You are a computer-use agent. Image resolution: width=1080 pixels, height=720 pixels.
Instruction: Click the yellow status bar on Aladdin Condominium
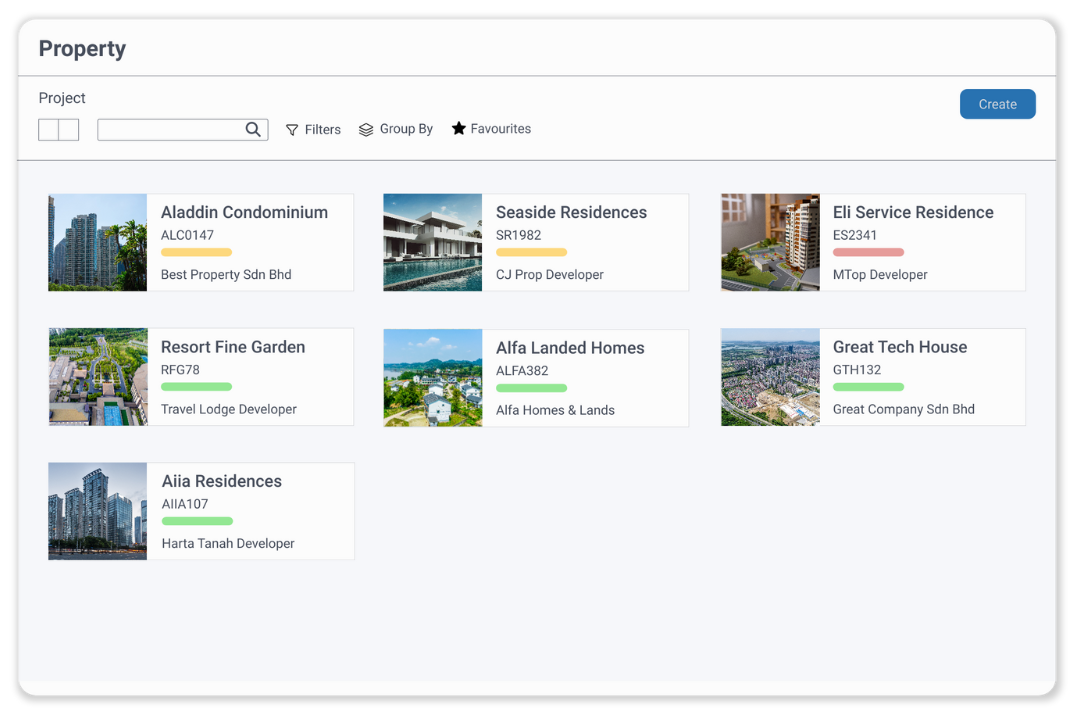(196, 252)
